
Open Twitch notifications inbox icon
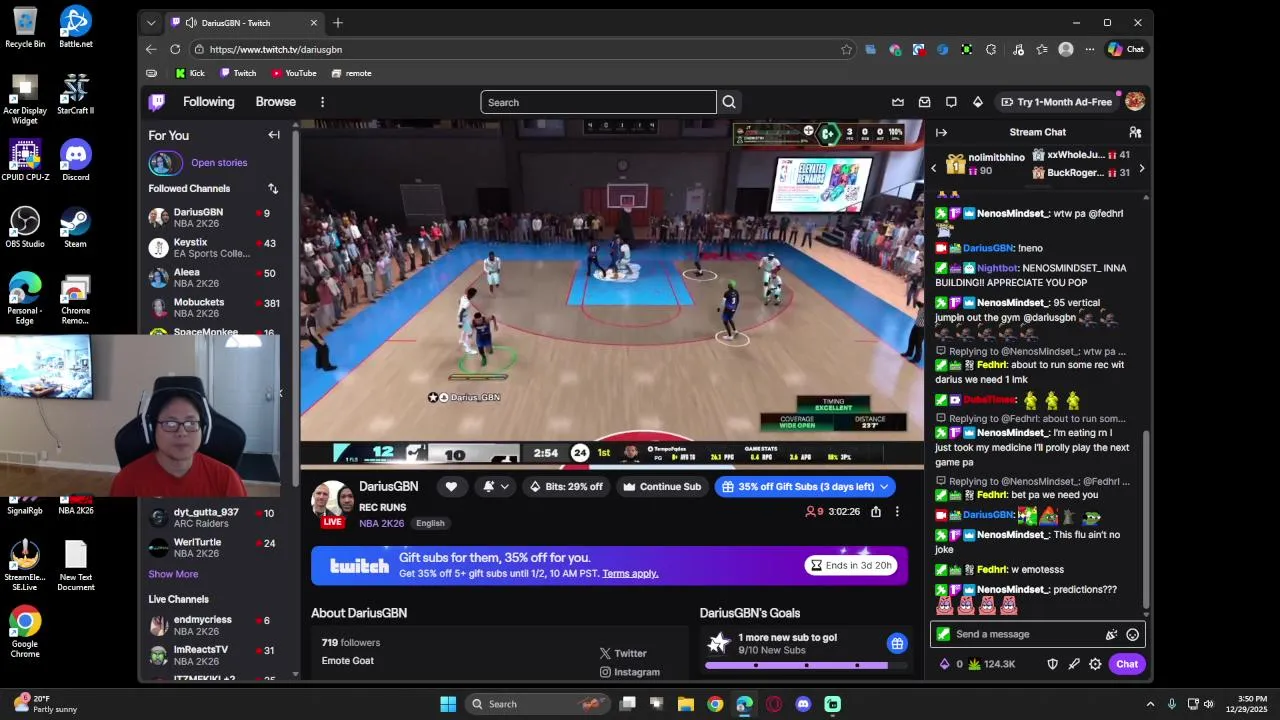pos(924,102)
